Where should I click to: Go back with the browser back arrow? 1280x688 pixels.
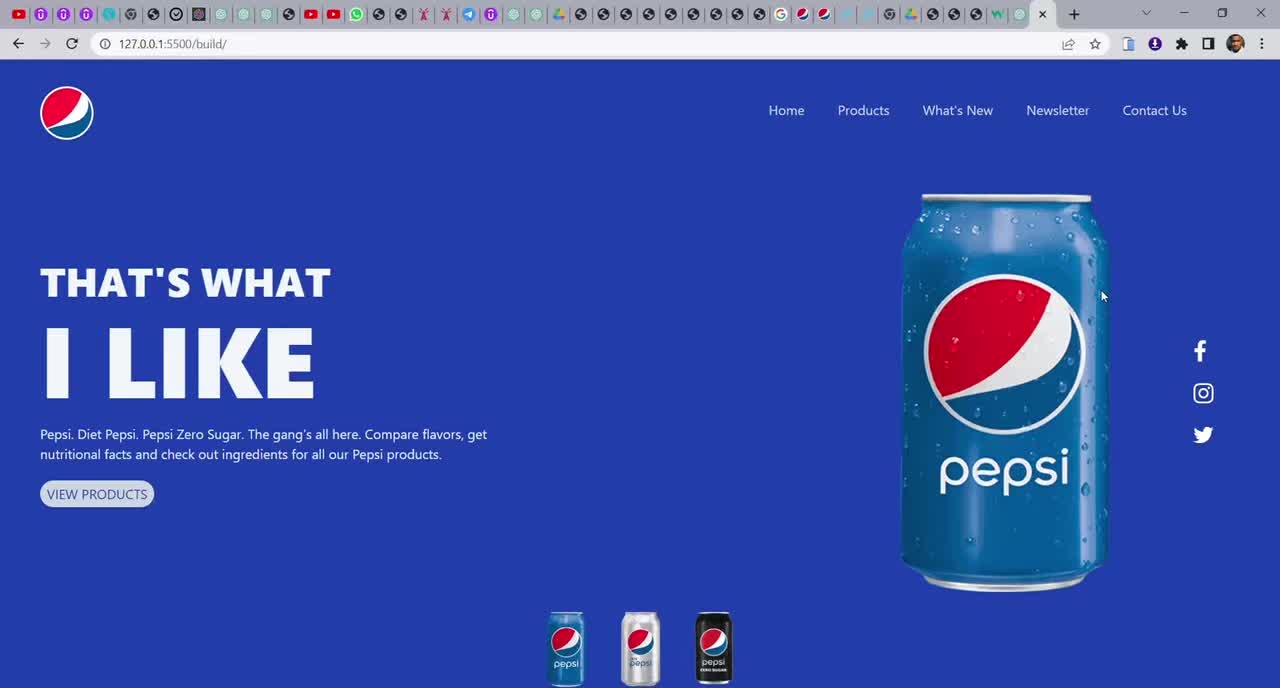tap(18, 44)
